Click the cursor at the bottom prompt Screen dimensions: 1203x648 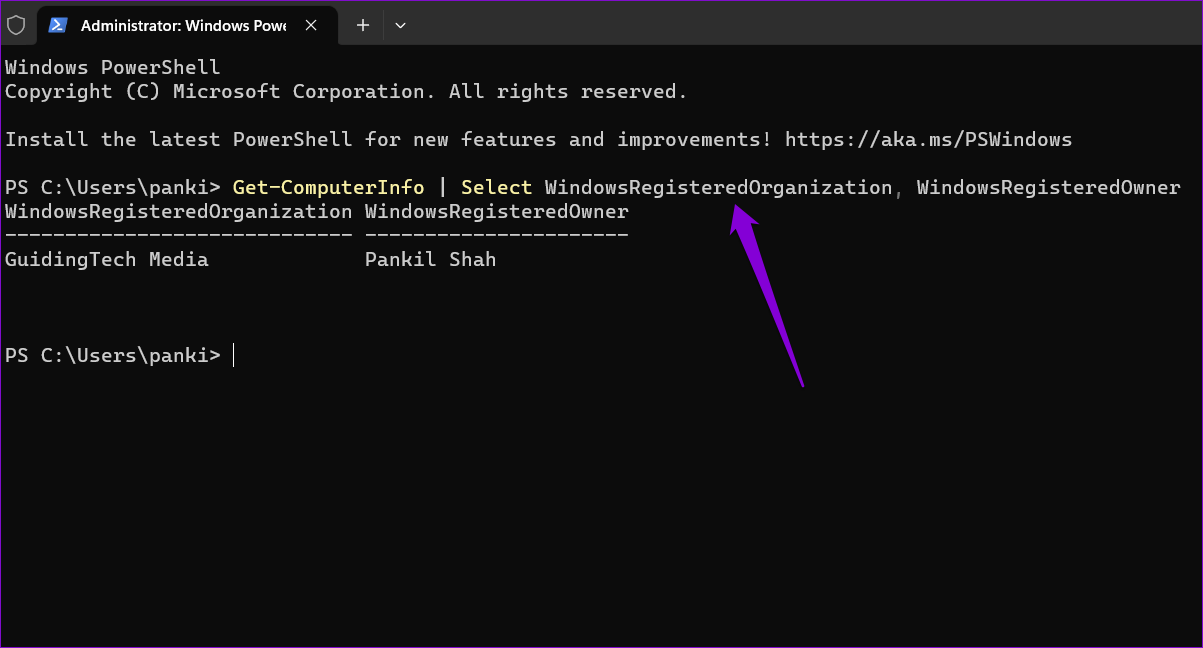pyautogui.click(x=233, y=355)
